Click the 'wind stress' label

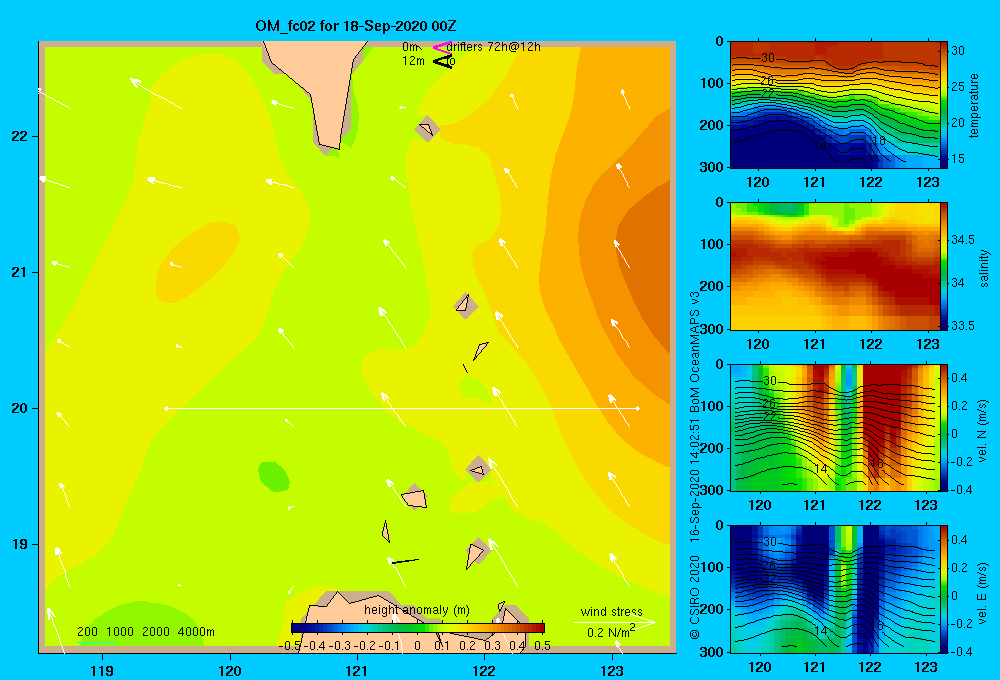612,611
